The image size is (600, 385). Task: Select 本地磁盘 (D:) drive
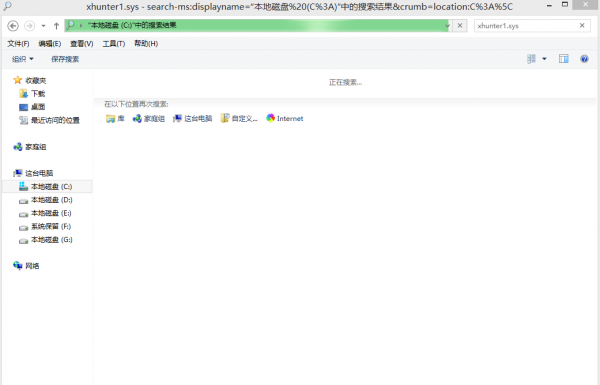pos(46,200)
